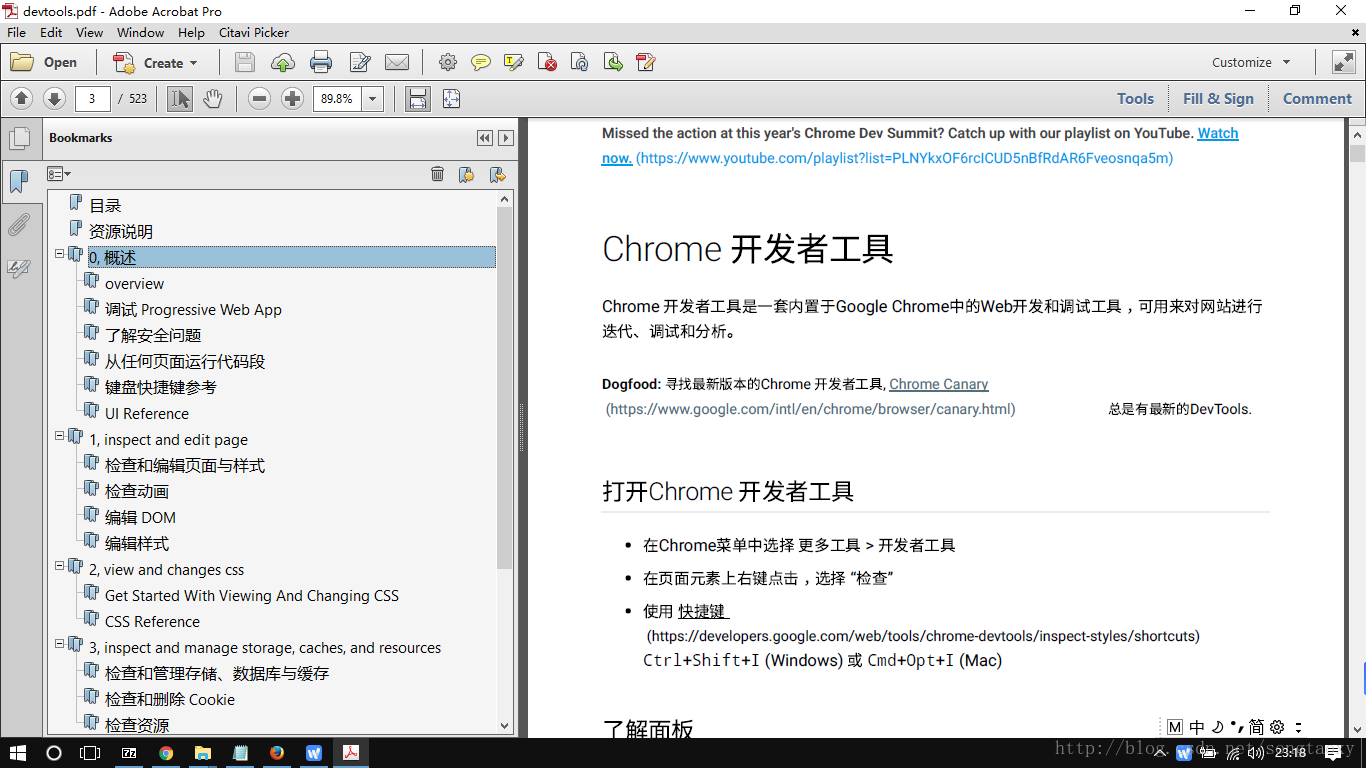Click the Print file icon
Viewport: 1366px width, 768px height.
(321, 62)
